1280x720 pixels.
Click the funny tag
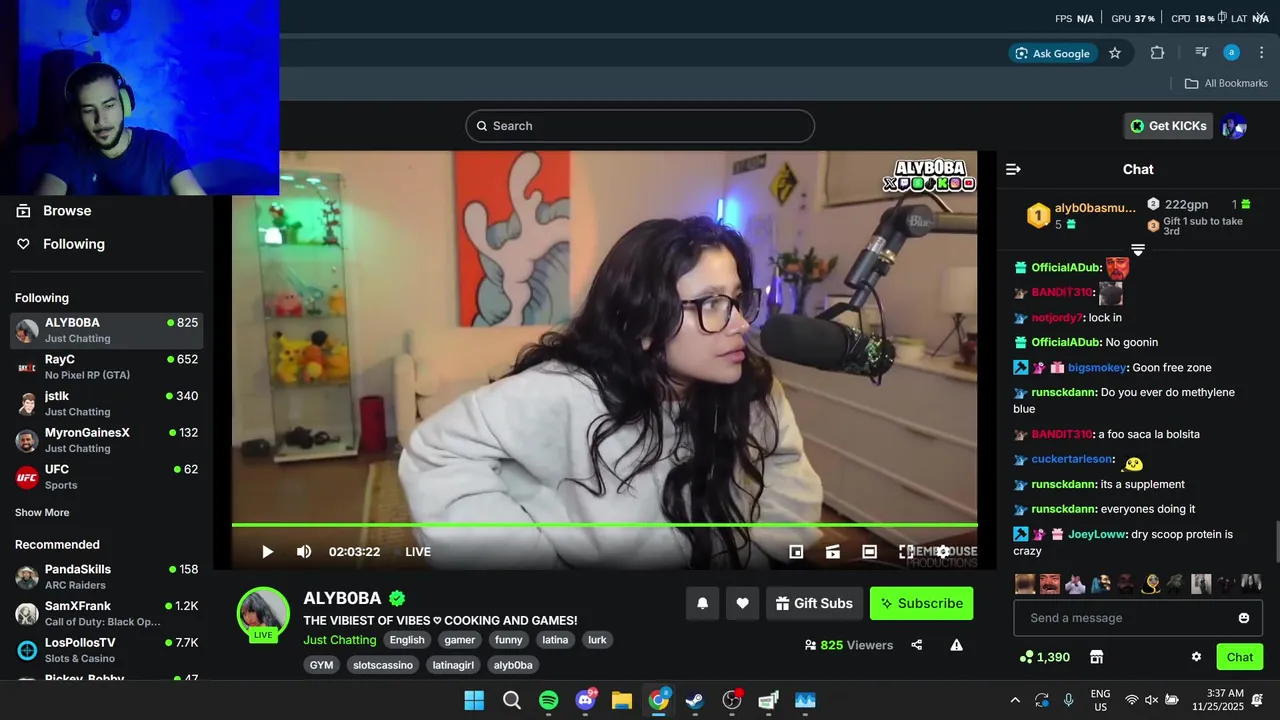tap(509, 640)
